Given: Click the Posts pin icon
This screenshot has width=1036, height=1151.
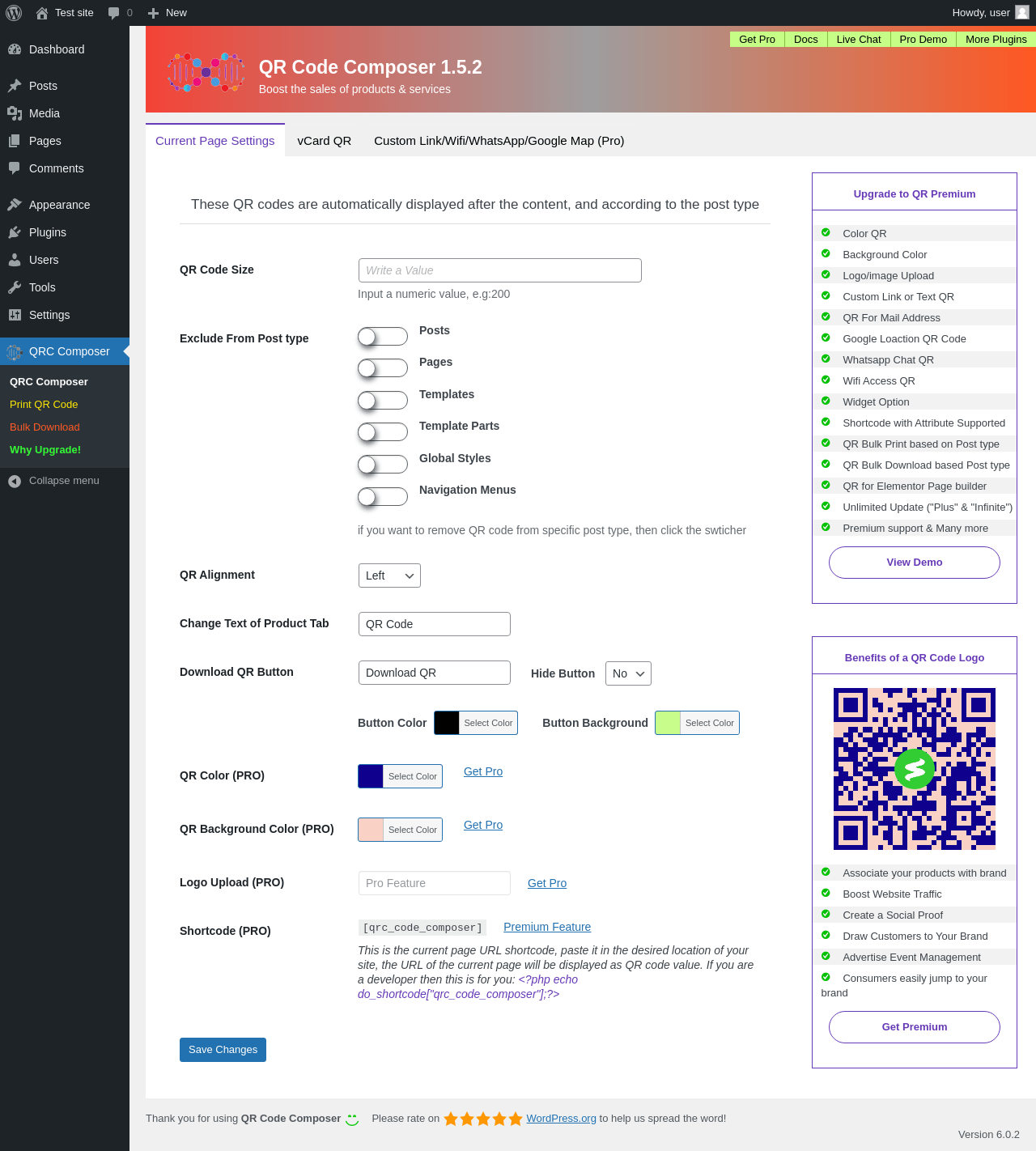Looking at the screenshot, I should point(15,86).
